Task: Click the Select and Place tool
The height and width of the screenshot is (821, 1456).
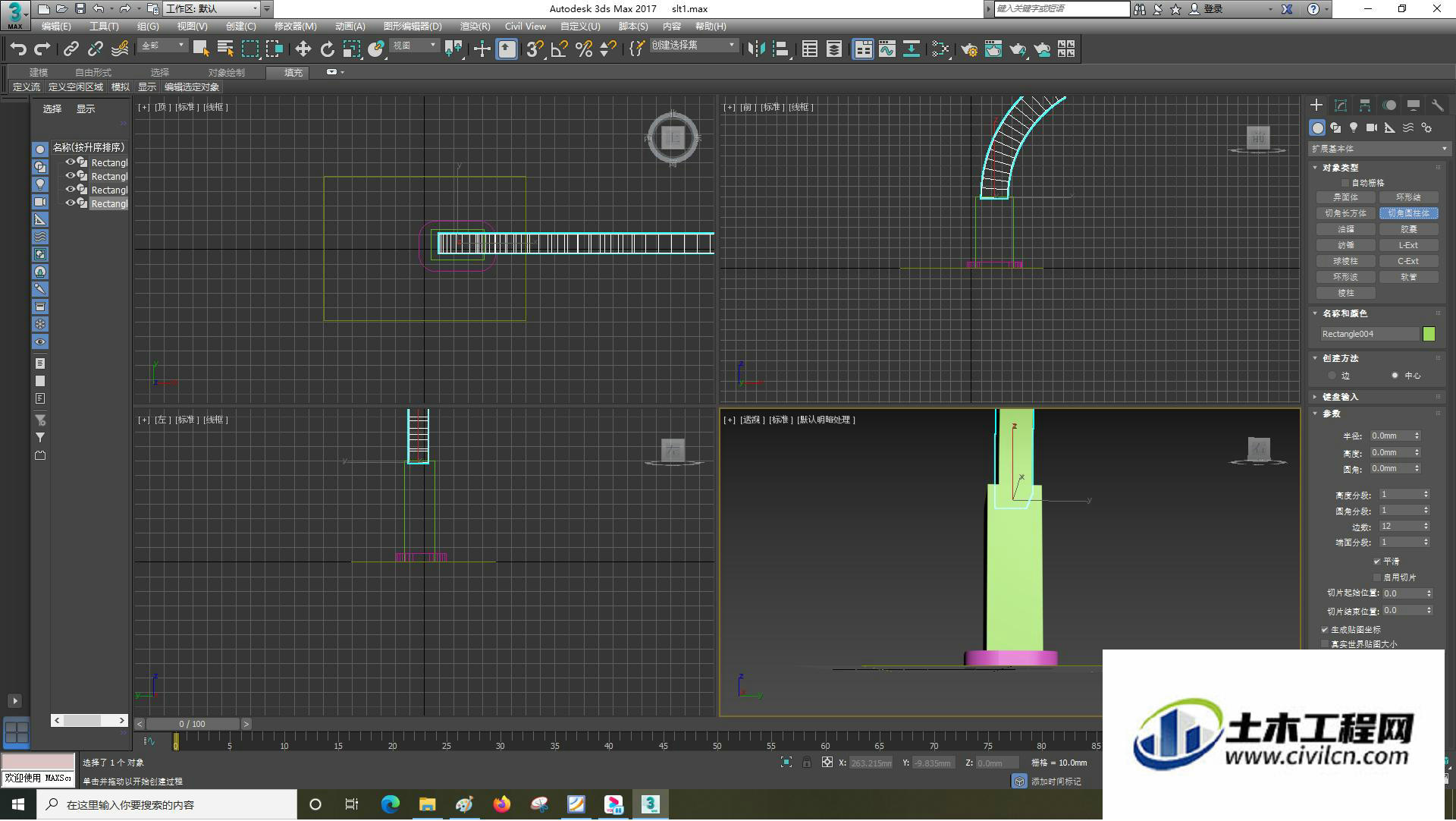Action: pyautogui.click(x=376, y=49)
